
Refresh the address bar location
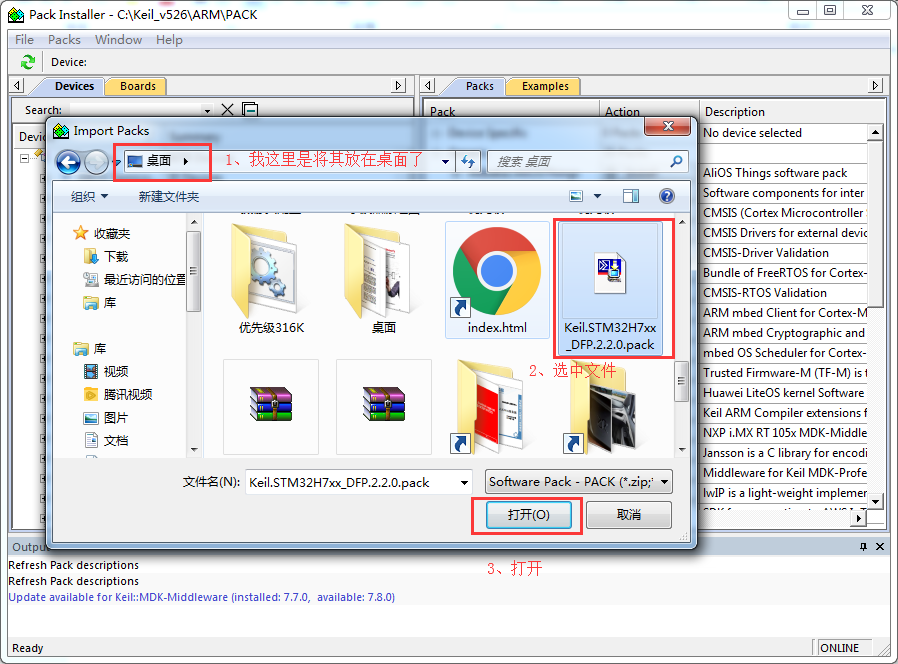[468, 161]
